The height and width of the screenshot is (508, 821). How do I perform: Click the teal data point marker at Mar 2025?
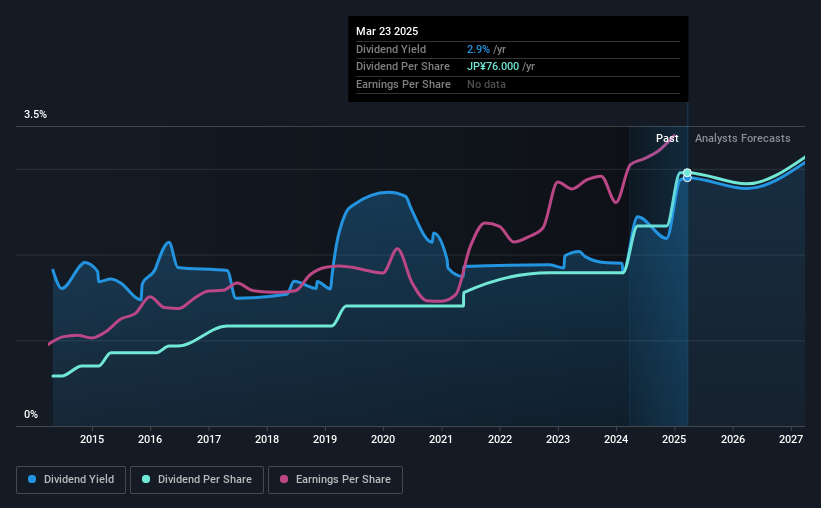(687, 172)
